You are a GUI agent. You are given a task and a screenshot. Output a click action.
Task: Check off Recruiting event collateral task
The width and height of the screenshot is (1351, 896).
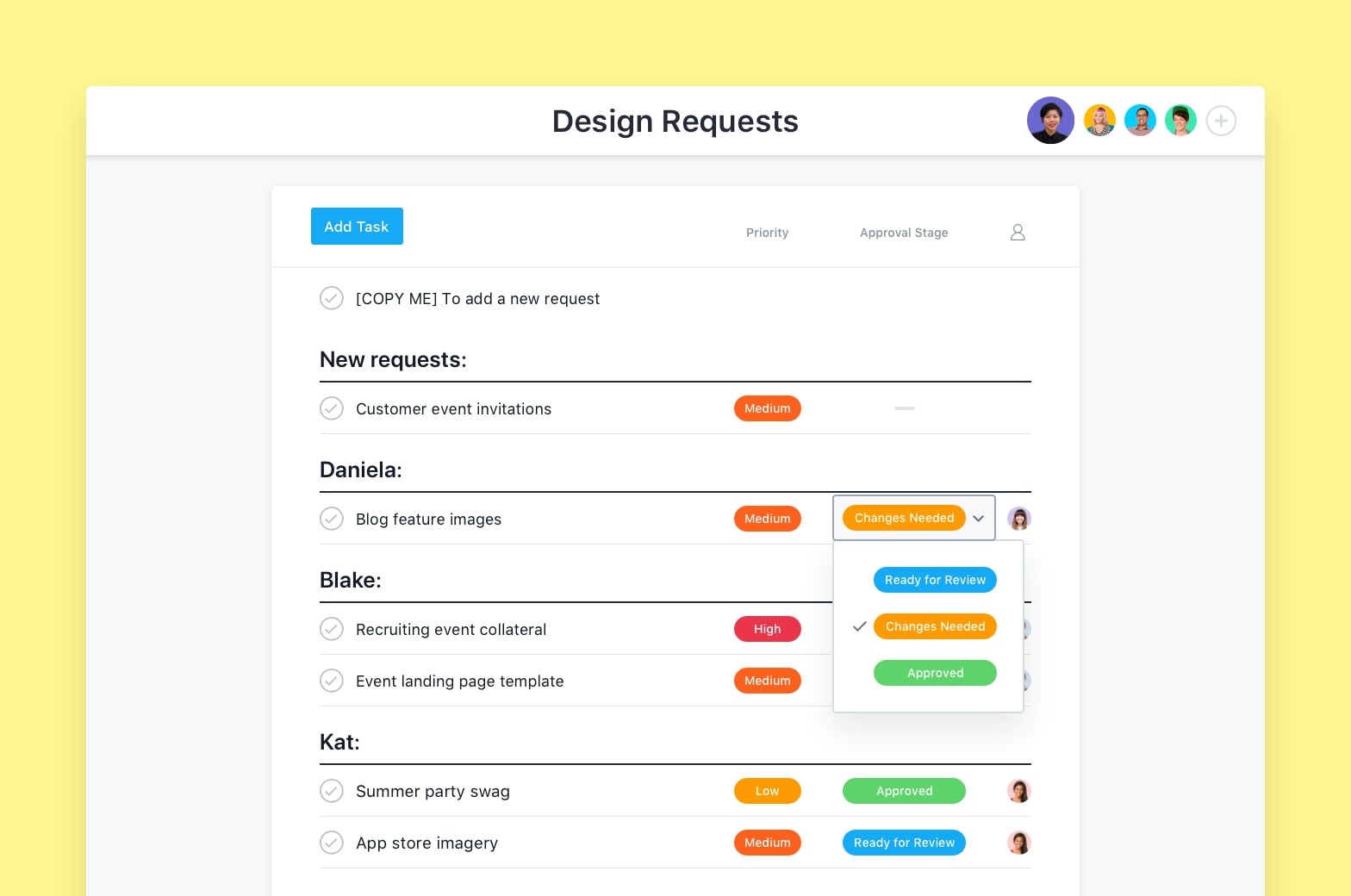332,629
